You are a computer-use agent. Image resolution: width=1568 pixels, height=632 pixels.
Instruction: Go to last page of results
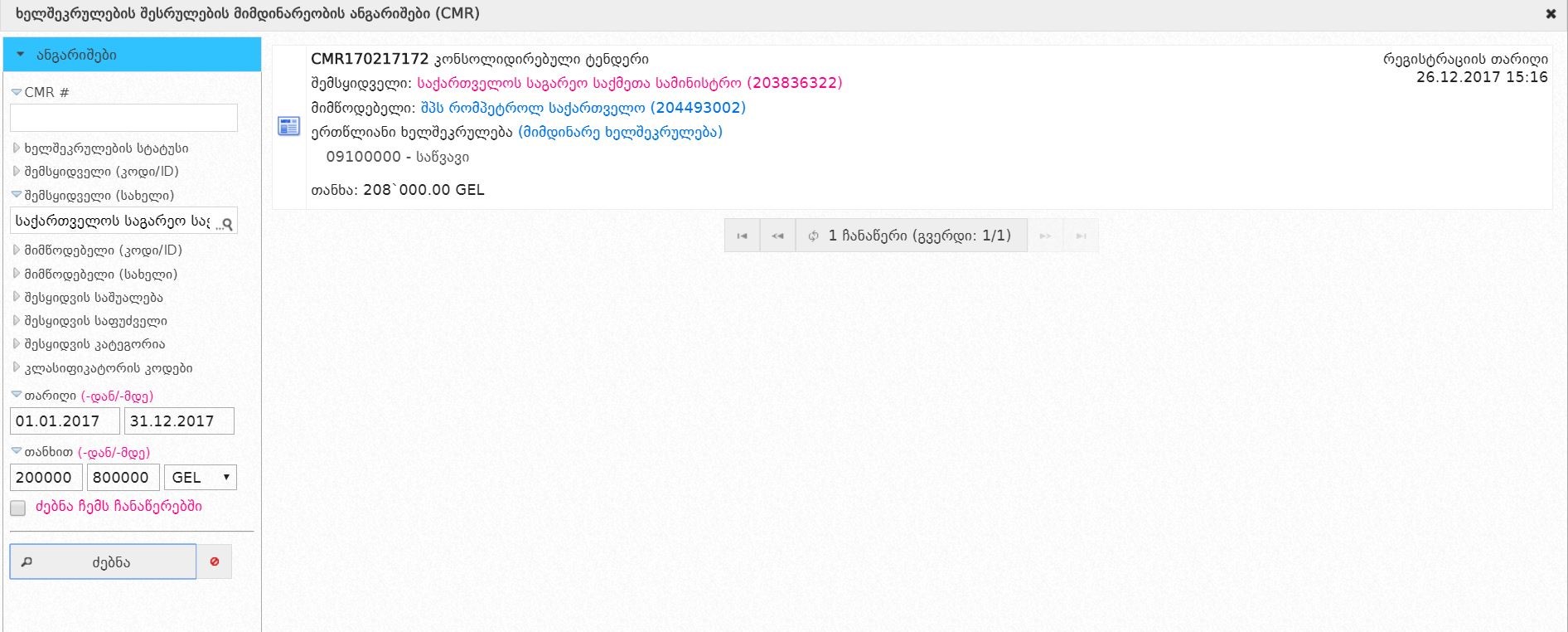1081,236
